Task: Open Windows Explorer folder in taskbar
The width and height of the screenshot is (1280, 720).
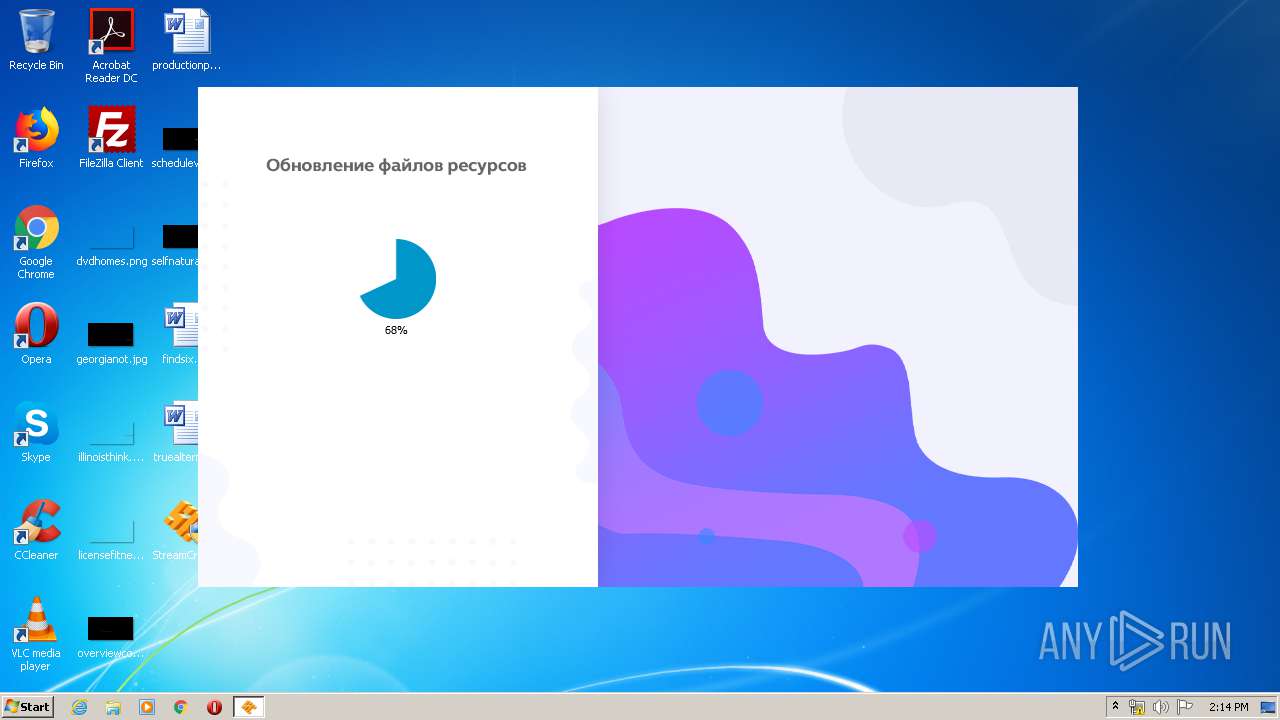Action: click(113, 707)
